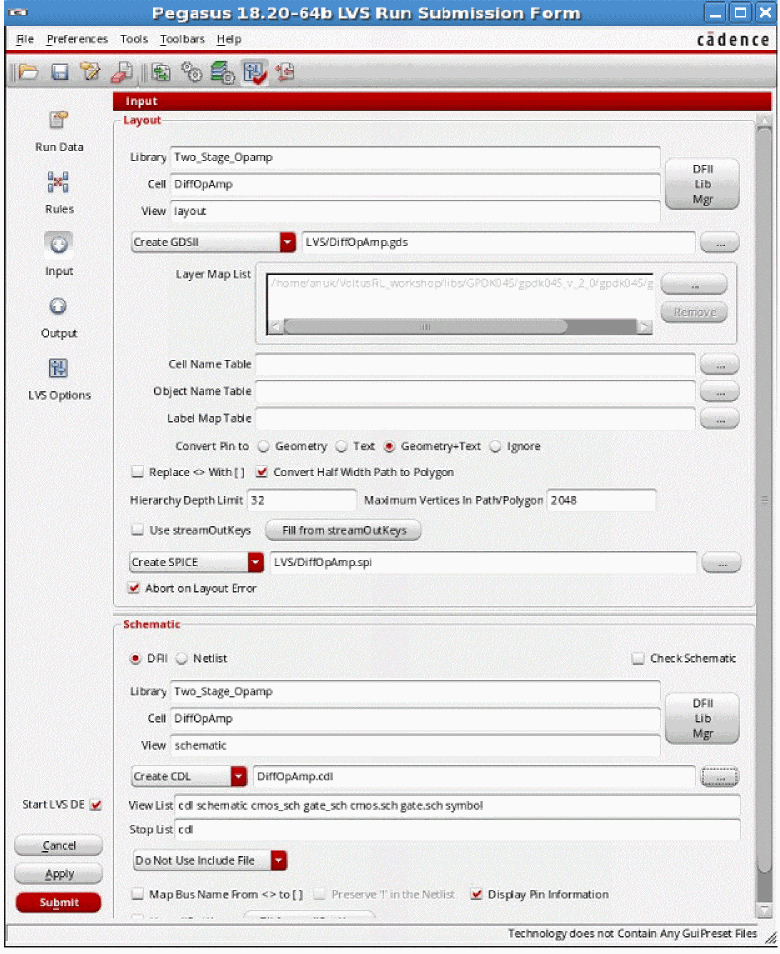The height and width of the screenshot is (954, 780).
Task: Browse for the GDSII file path
Action: (720, 243)
